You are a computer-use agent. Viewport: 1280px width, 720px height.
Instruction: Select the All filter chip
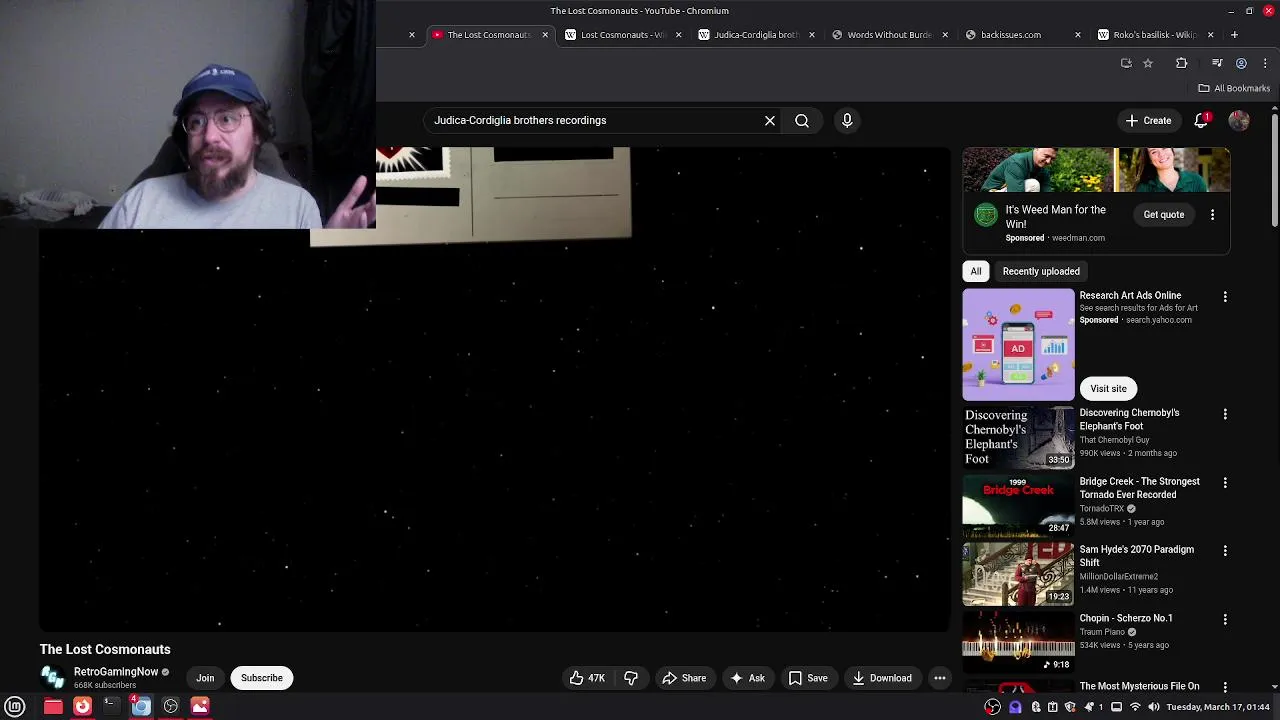click(x=976, y=271)
